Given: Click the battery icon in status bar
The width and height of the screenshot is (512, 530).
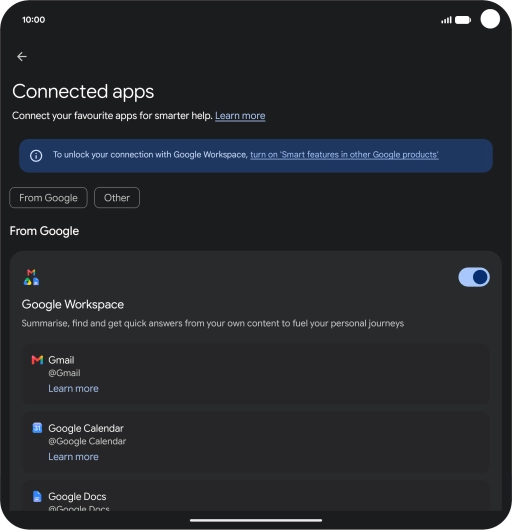Looking at the screenshot, I should tap(463, 20).
